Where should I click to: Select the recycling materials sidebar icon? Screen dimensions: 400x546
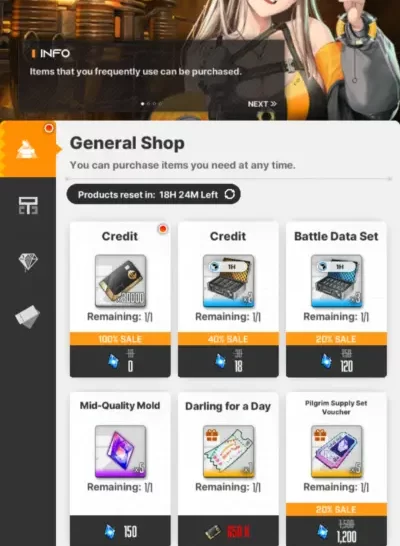[x=28, y=317]
